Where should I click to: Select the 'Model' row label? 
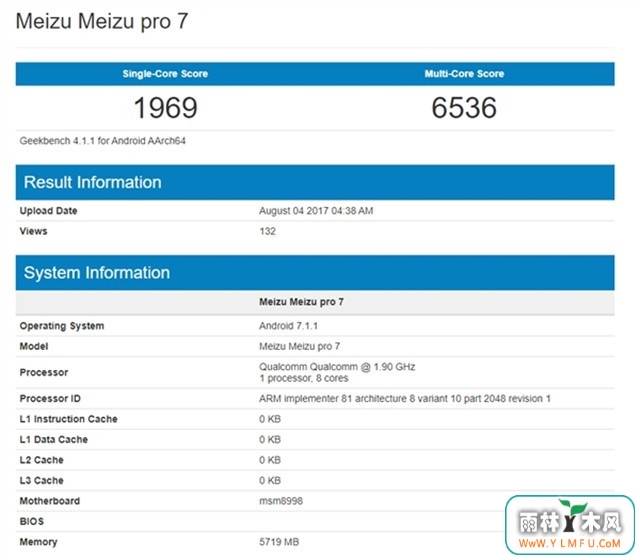click(33, 347)
